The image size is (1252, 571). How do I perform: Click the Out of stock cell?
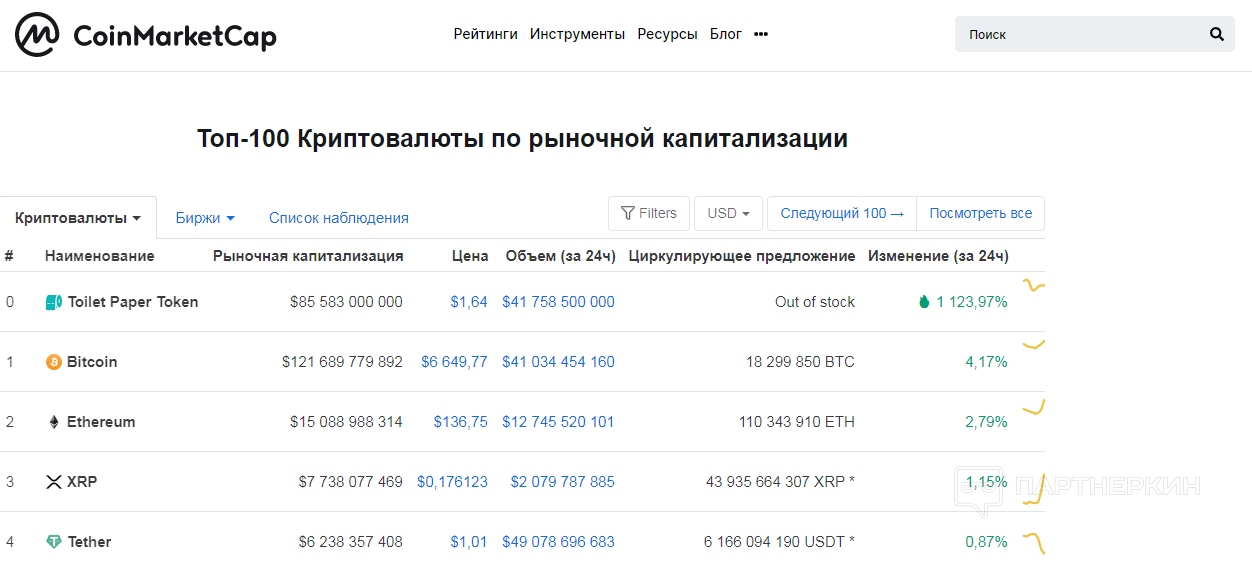point(815,302)
